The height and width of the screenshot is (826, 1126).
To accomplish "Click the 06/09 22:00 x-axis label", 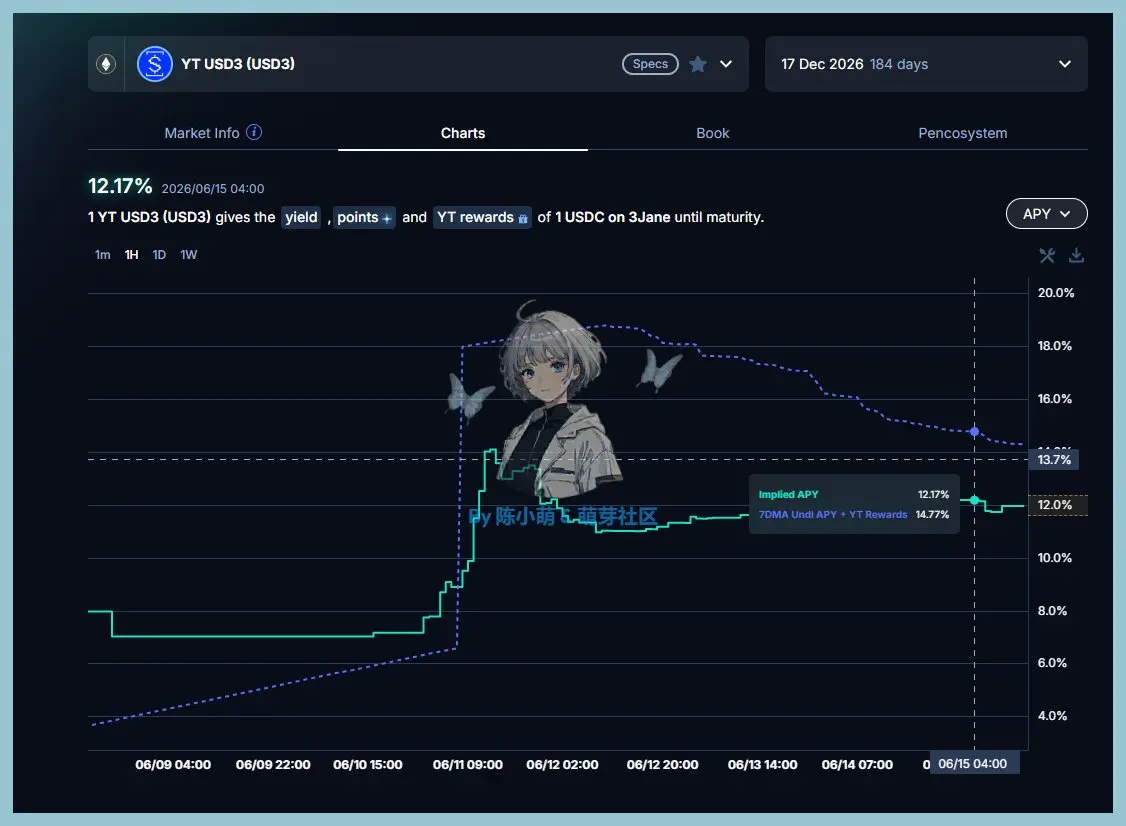I will coord(273,765).
